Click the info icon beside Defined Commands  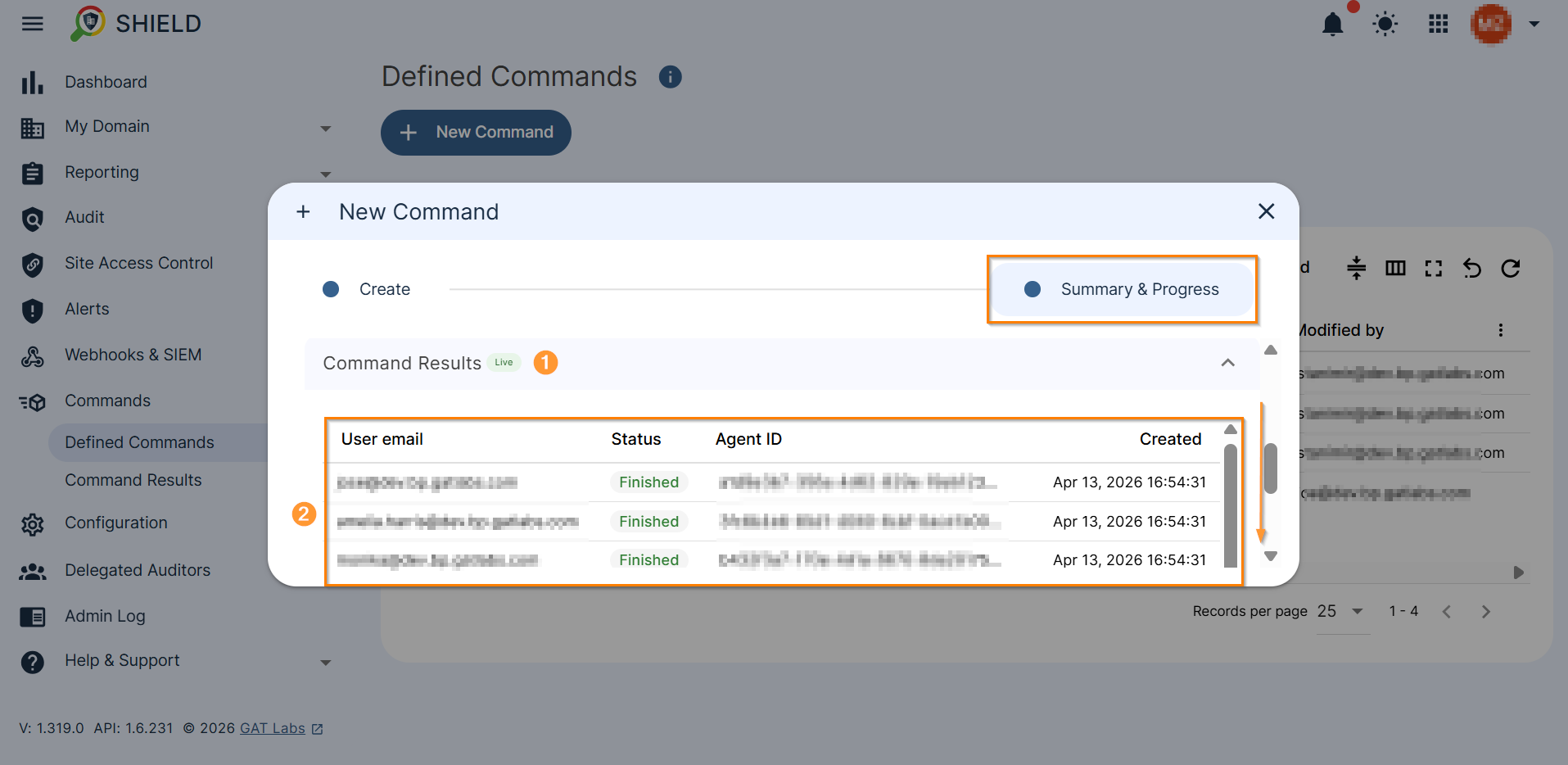671,76
